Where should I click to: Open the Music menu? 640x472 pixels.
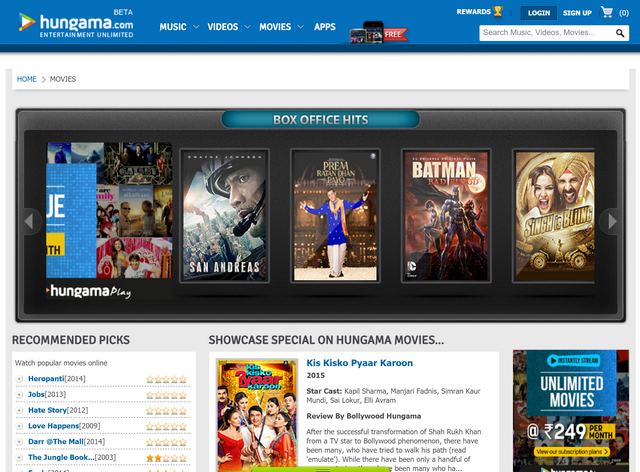(173, 27)
